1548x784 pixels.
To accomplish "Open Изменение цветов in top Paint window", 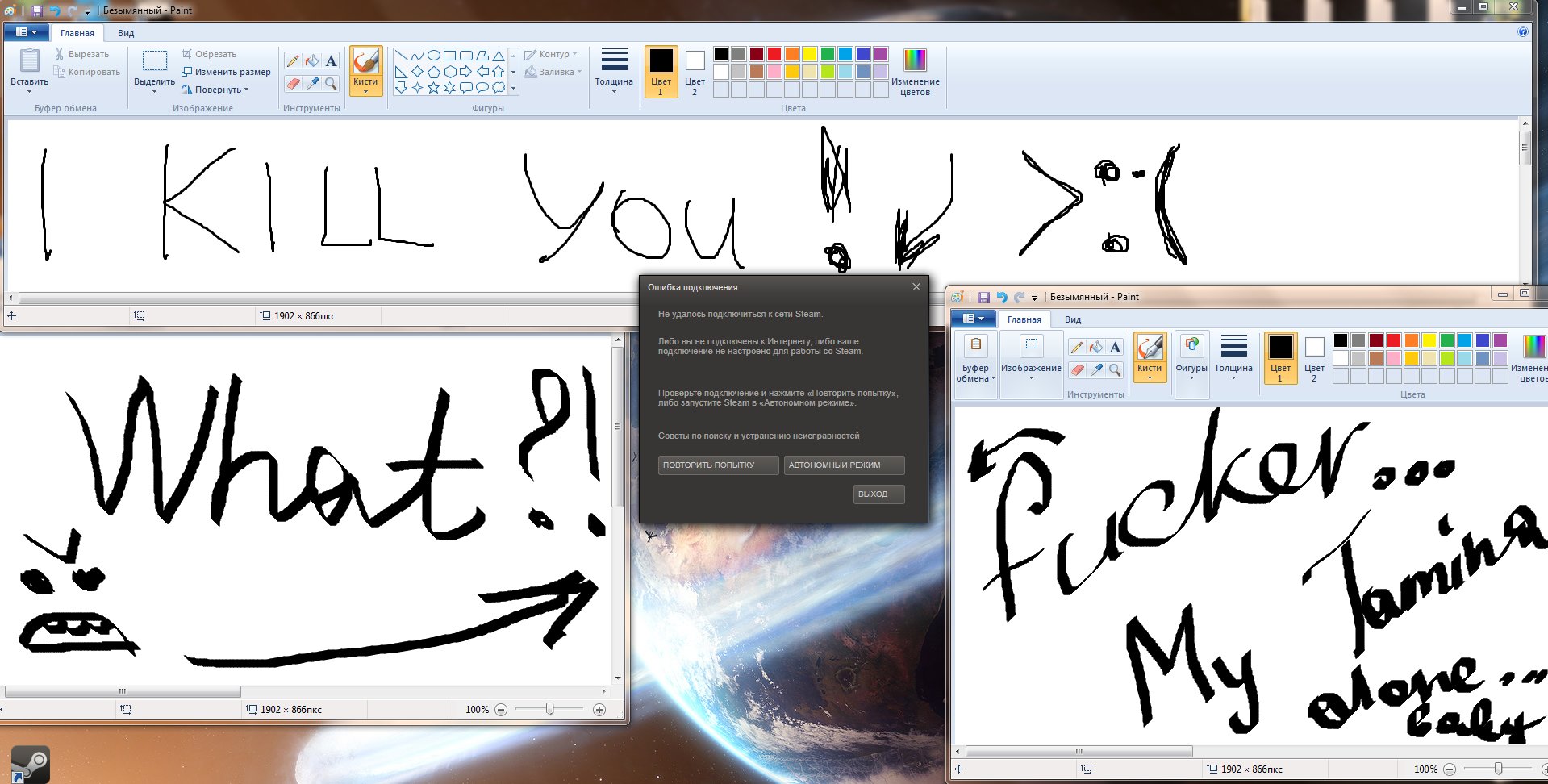I will tap(916, 72).
